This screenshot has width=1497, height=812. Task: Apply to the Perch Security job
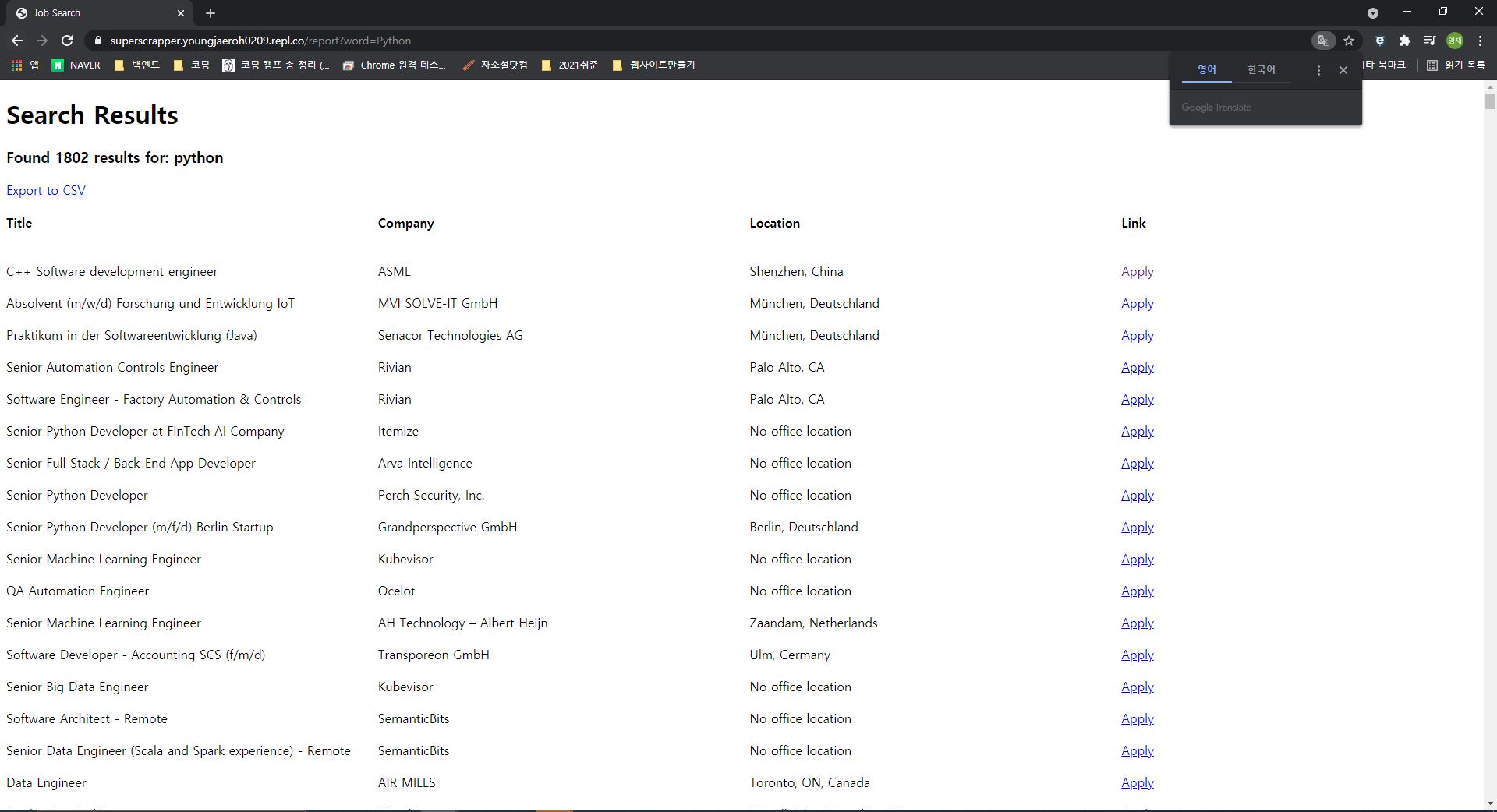[x=1138, y=495]
